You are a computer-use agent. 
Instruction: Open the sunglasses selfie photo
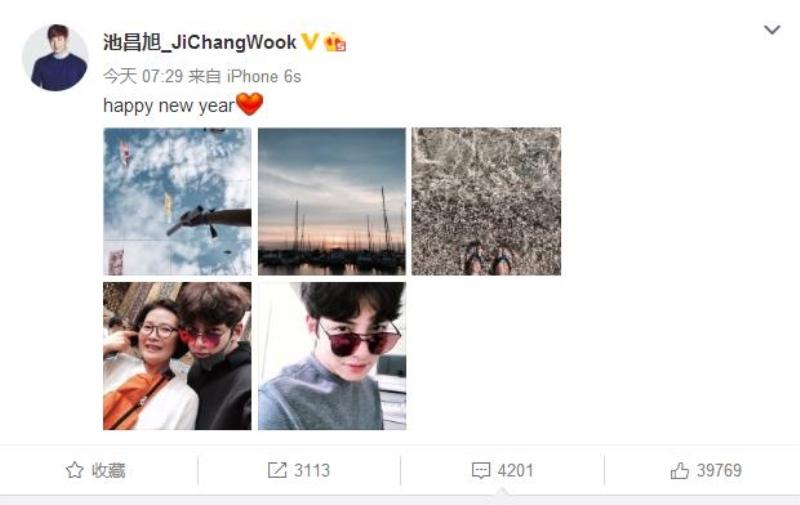tap(332, 356)
